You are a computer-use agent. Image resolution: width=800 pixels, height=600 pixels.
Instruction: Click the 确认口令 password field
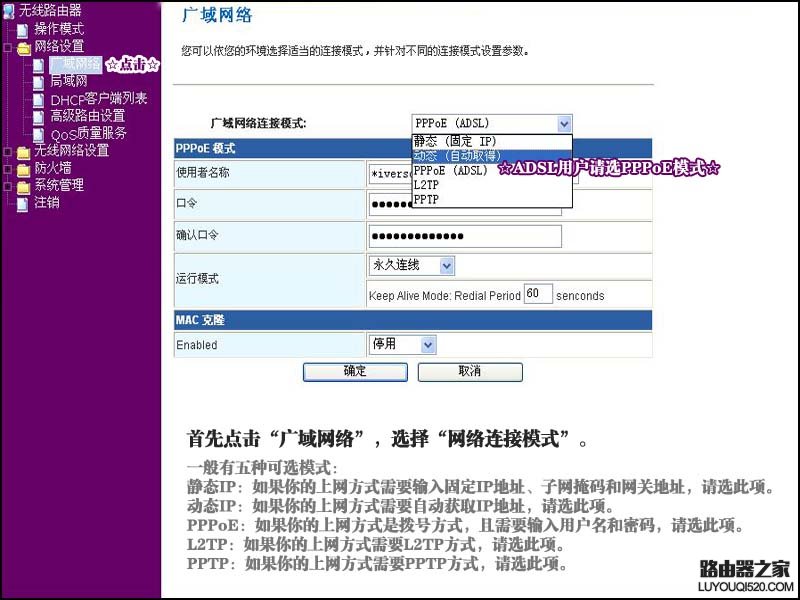pos(465,236)
